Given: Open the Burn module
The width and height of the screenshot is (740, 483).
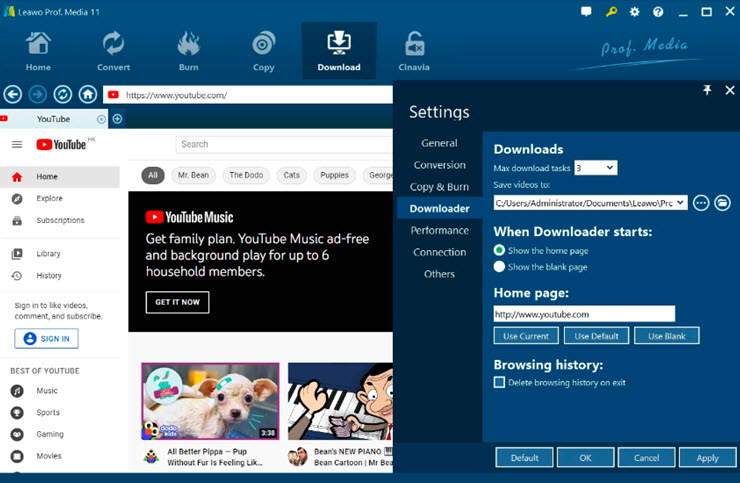Looking at the screenshot, I should (188, 51).
